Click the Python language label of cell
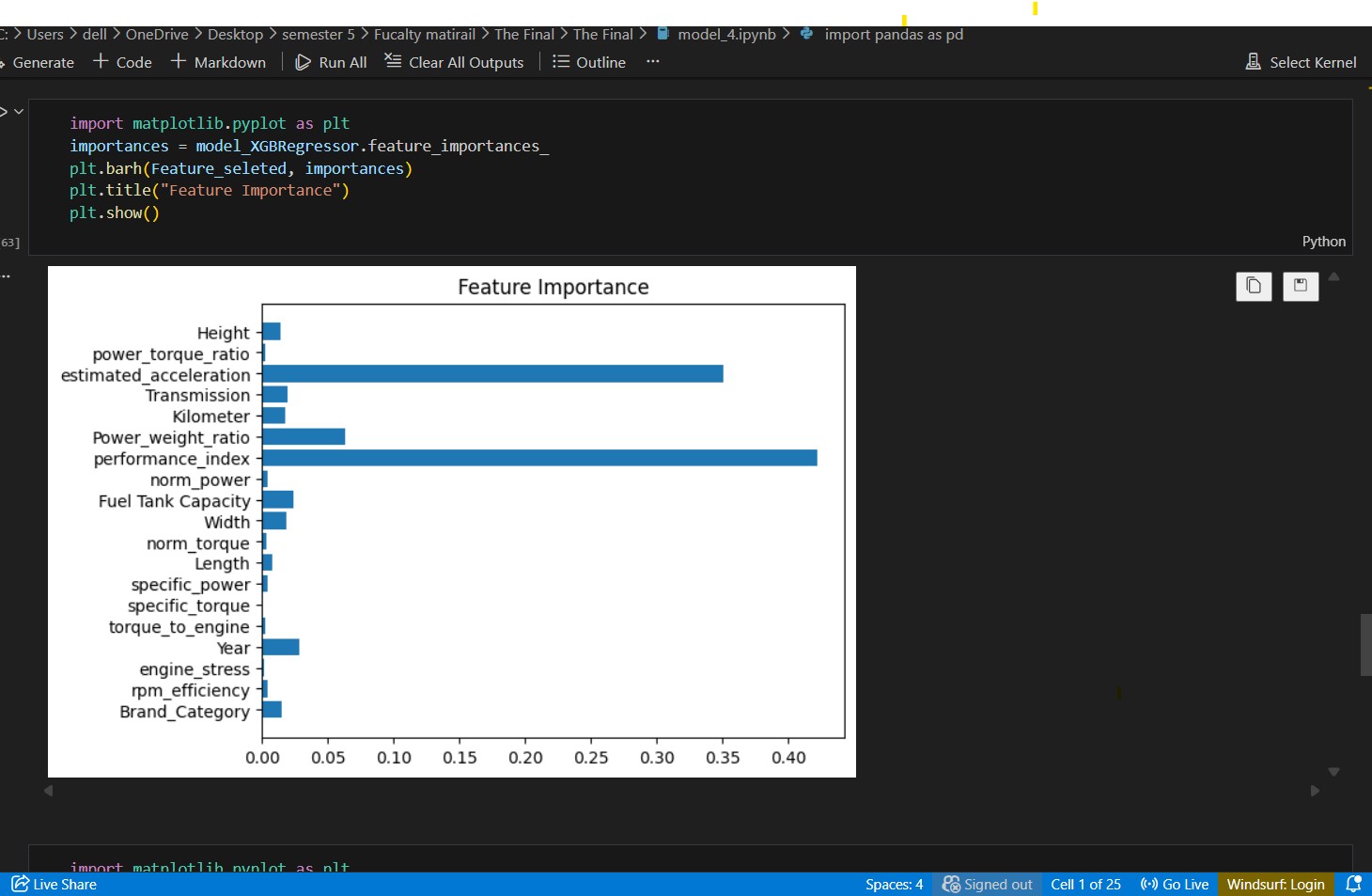The width and height of the screenshot is (1372, 896). [x=1323, y=242]
